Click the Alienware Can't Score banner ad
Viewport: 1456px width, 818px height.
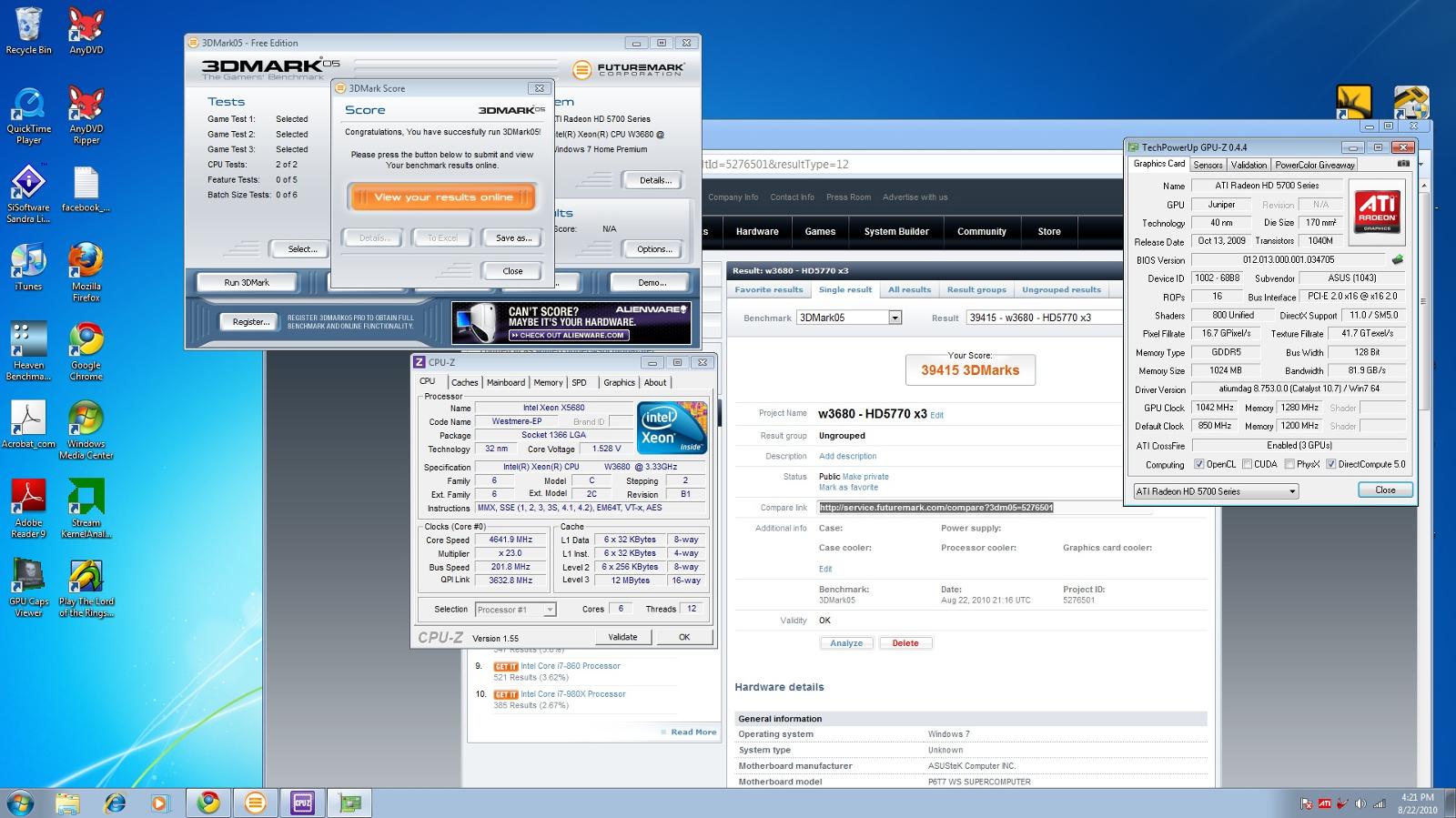pyautogui.click(x=571, y=323)
